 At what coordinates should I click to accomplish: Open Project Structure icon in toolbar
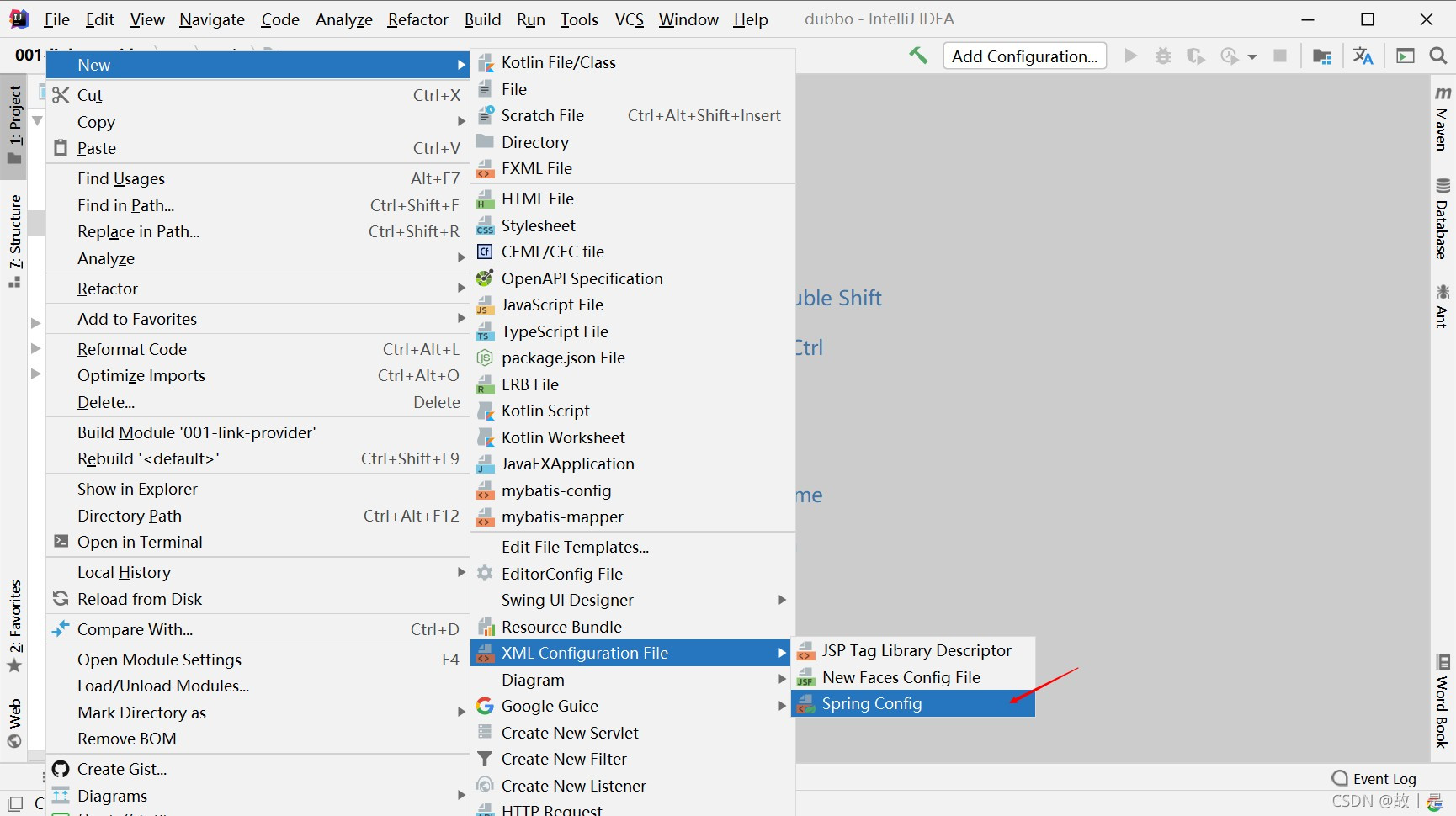pyautogui.click(x=1322, y=56)
